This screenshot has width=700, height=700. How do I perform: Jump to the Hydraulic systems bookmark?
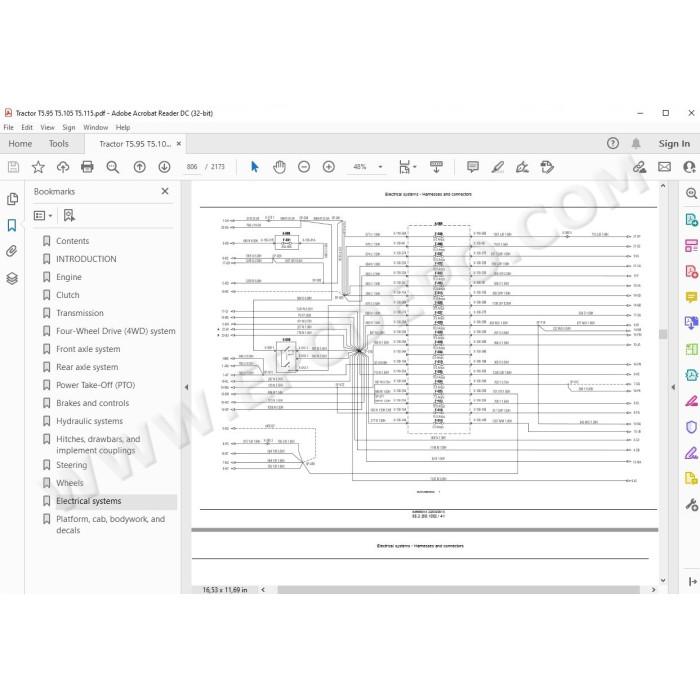(89, 421)
